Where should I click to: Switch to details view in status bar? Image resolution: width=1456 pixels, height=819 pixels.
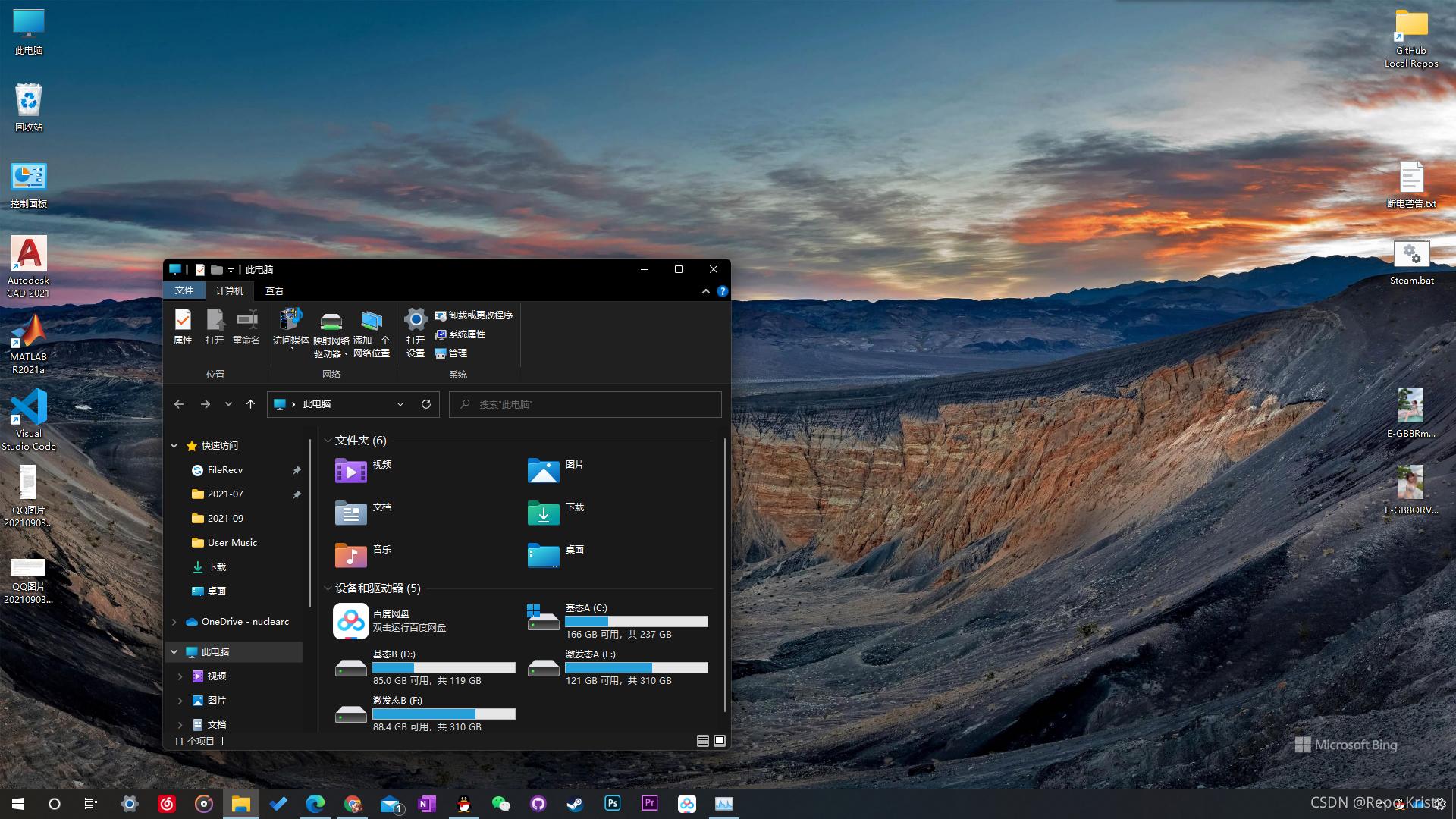pyautogui.click(x=702, y=741)
